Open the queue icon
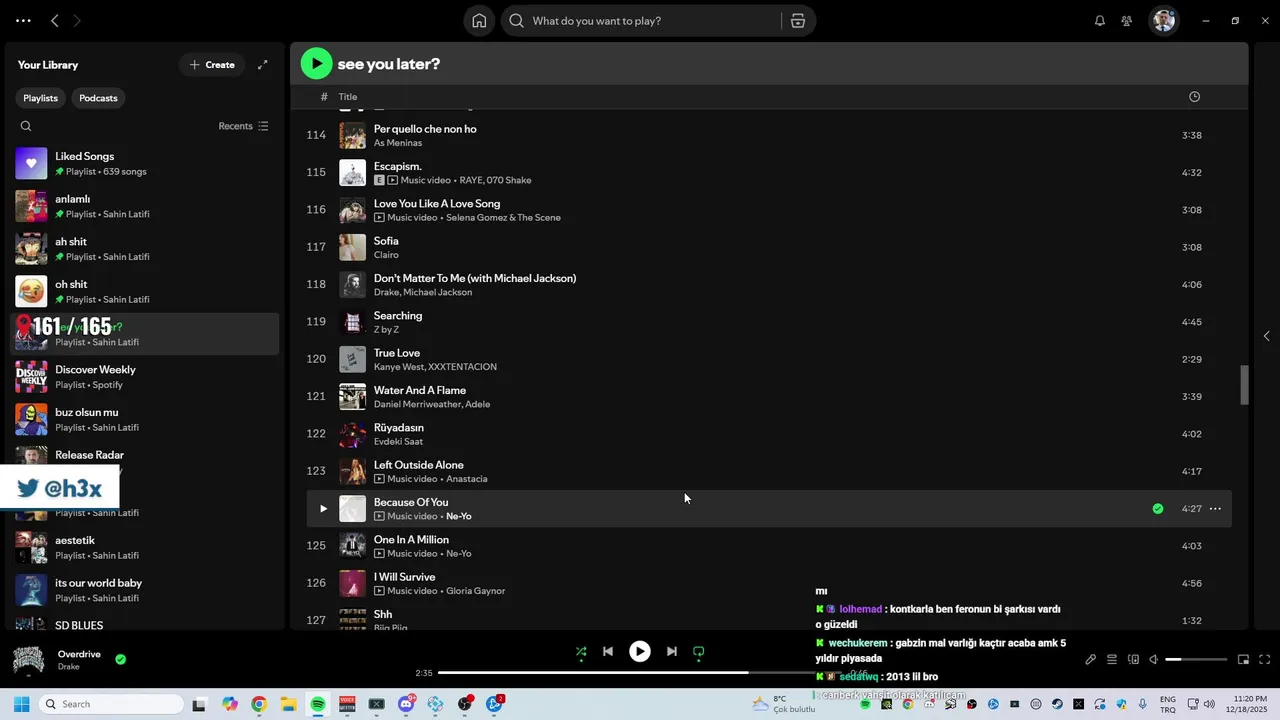 (x=1112, y=660)
